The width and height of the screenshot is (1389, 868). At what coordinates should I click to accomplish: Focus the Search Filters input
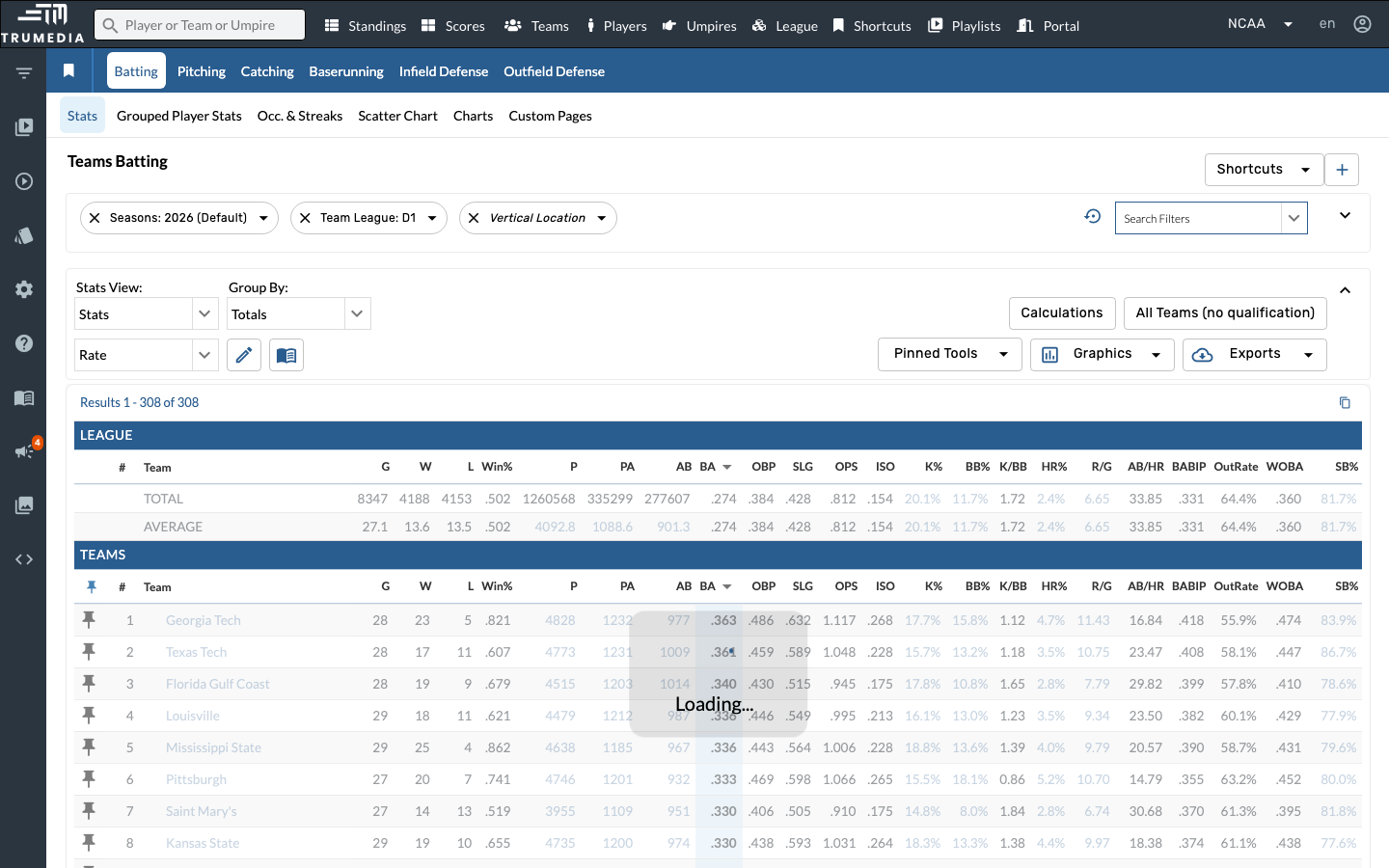coord(1198,218)
